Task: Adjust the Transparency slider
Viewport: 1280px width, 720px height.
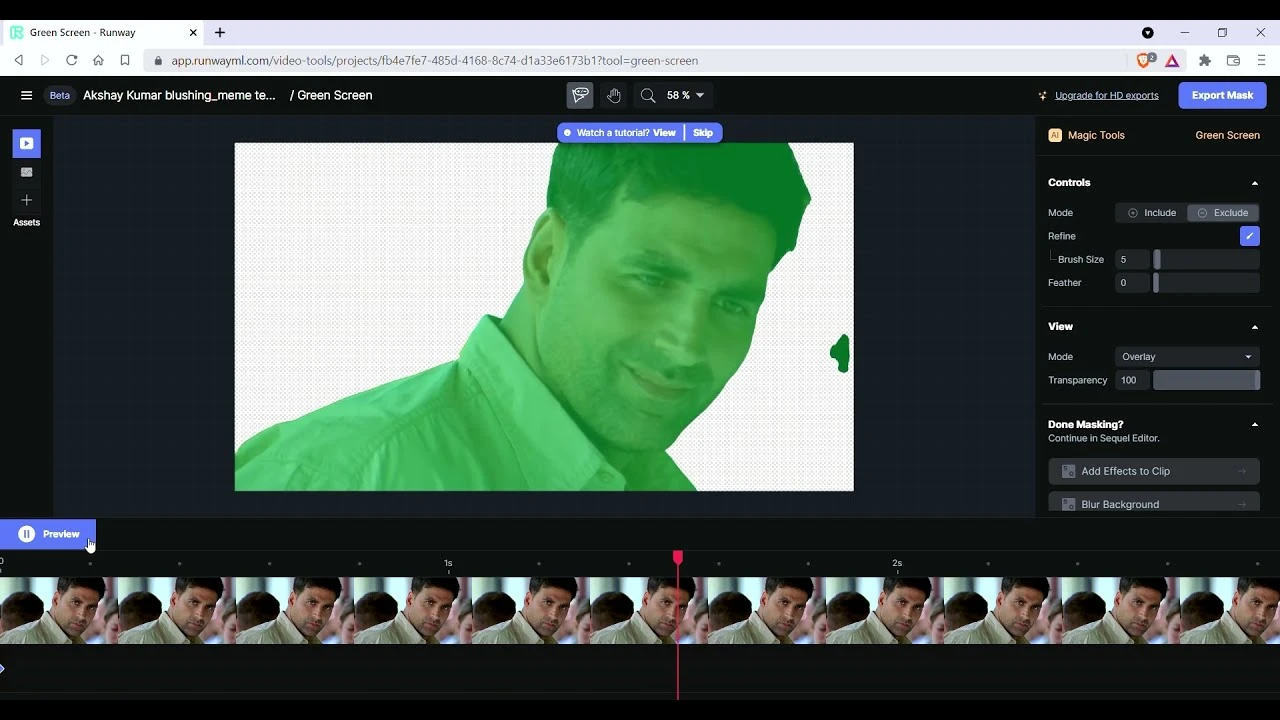Action: (1206, 380)
